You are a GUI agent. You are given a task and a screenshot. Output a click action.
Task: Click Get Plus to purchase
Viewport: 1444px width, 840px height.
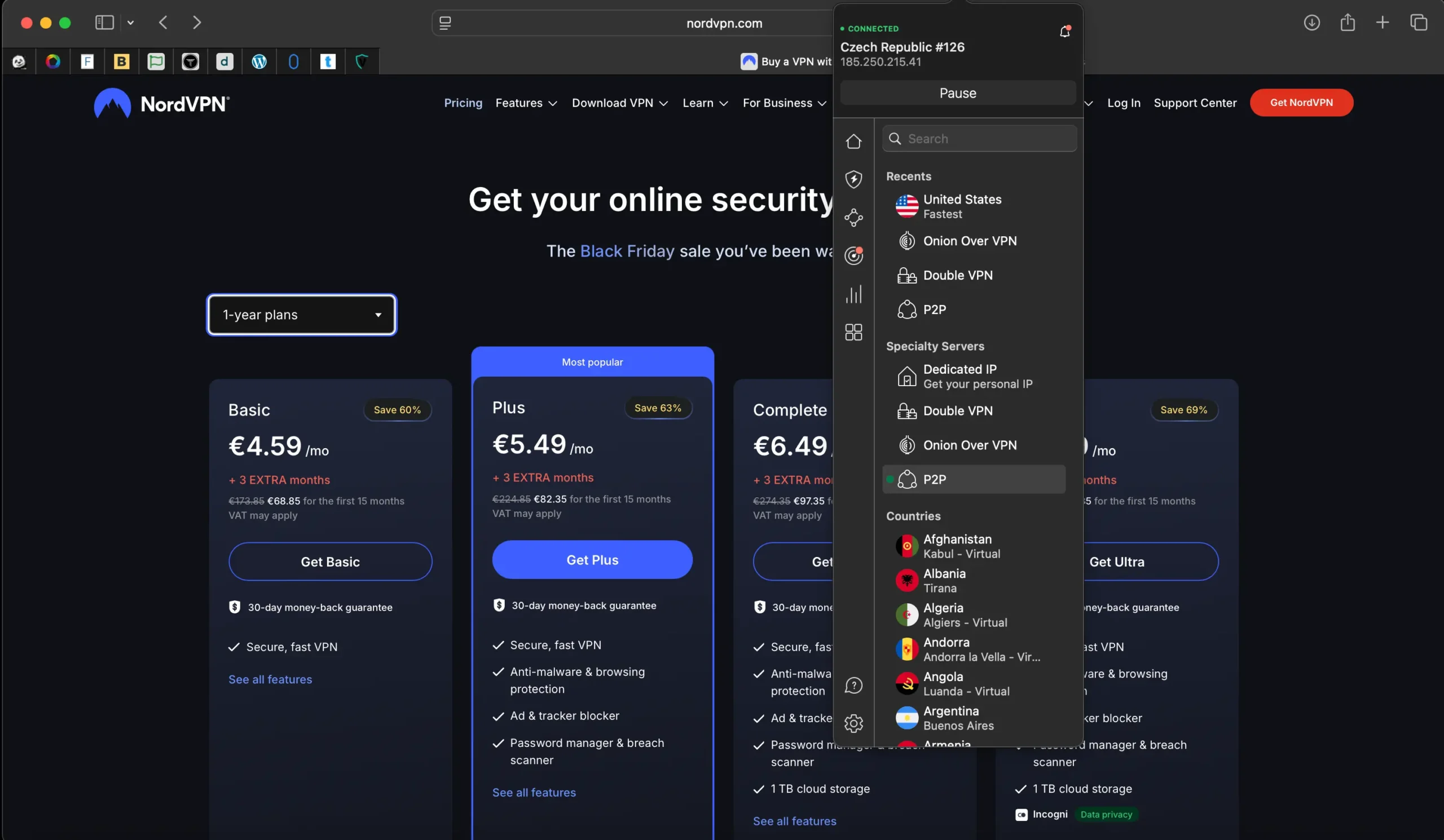(x=592, y=559)
